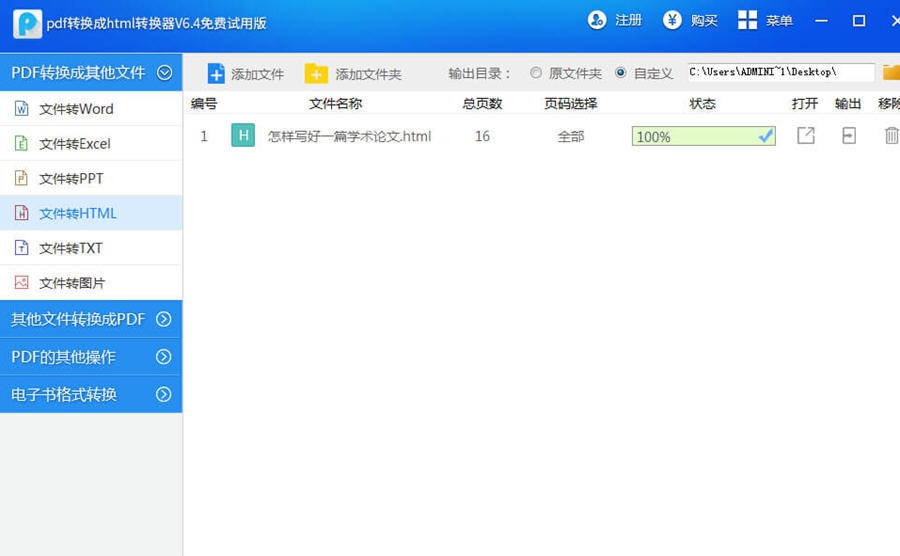900x556 pixels.
Task: Click the 状态 column header
Action: click(703, 103)
